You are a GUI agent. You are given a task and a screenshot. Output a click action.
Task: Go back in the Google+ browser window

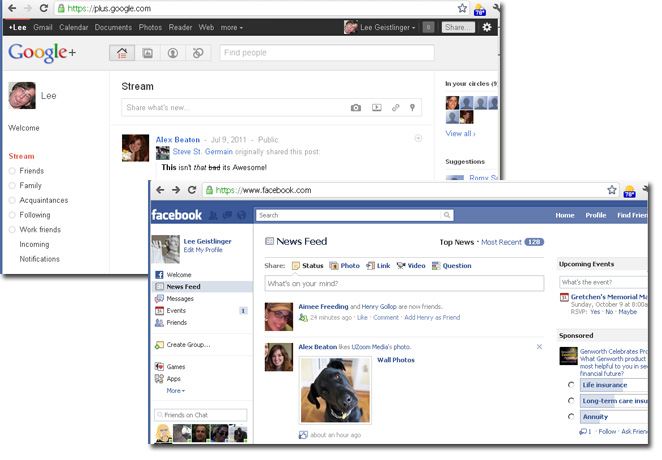[x=12, y=8]
